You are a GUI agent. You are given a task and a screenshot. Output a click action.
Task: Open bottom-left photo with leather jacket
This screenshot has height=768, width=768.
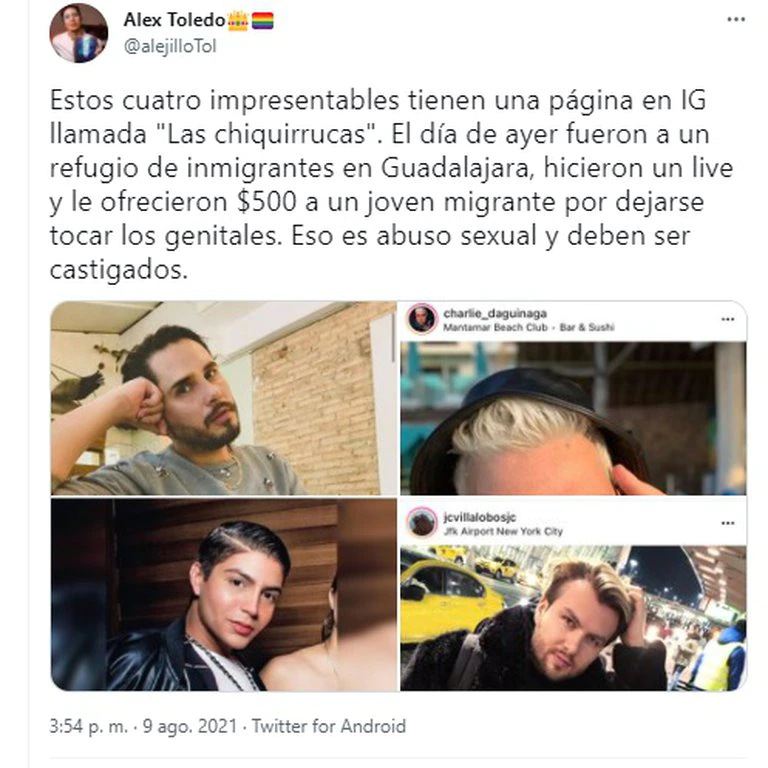pos(223,595)
